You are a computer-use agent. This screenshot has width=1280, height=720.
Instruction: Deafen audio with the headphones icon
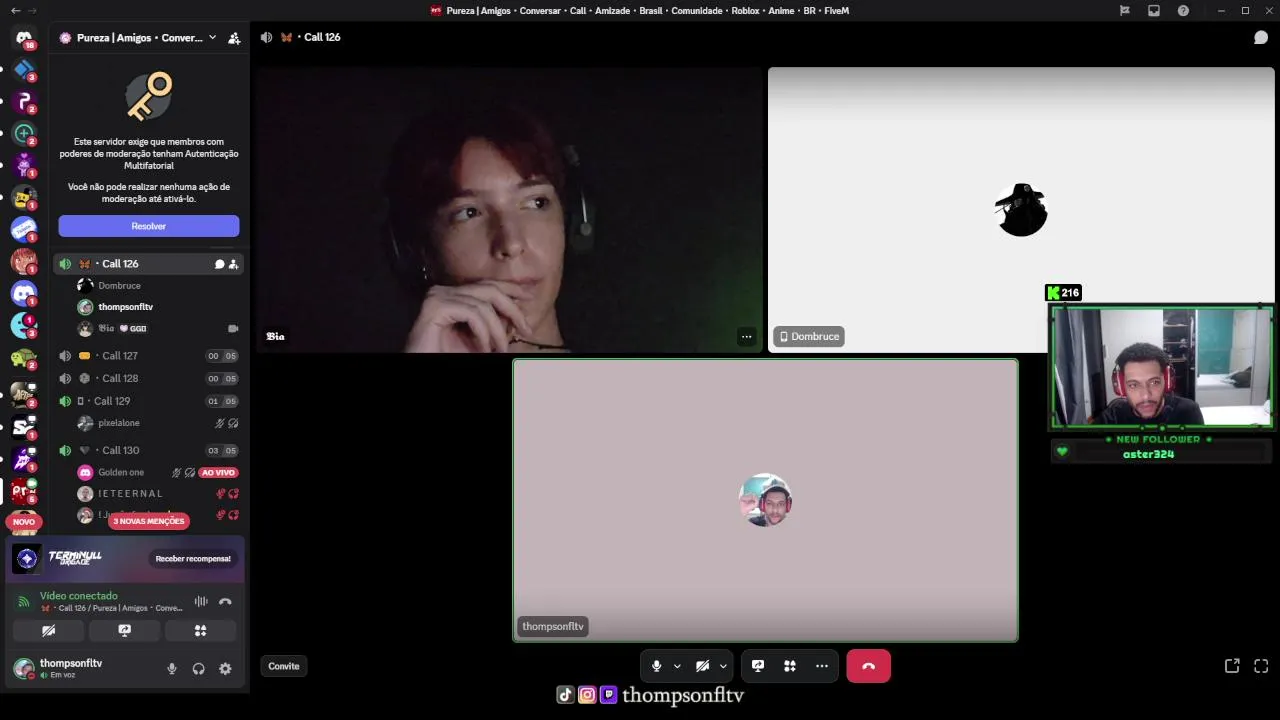click(198, 669)
